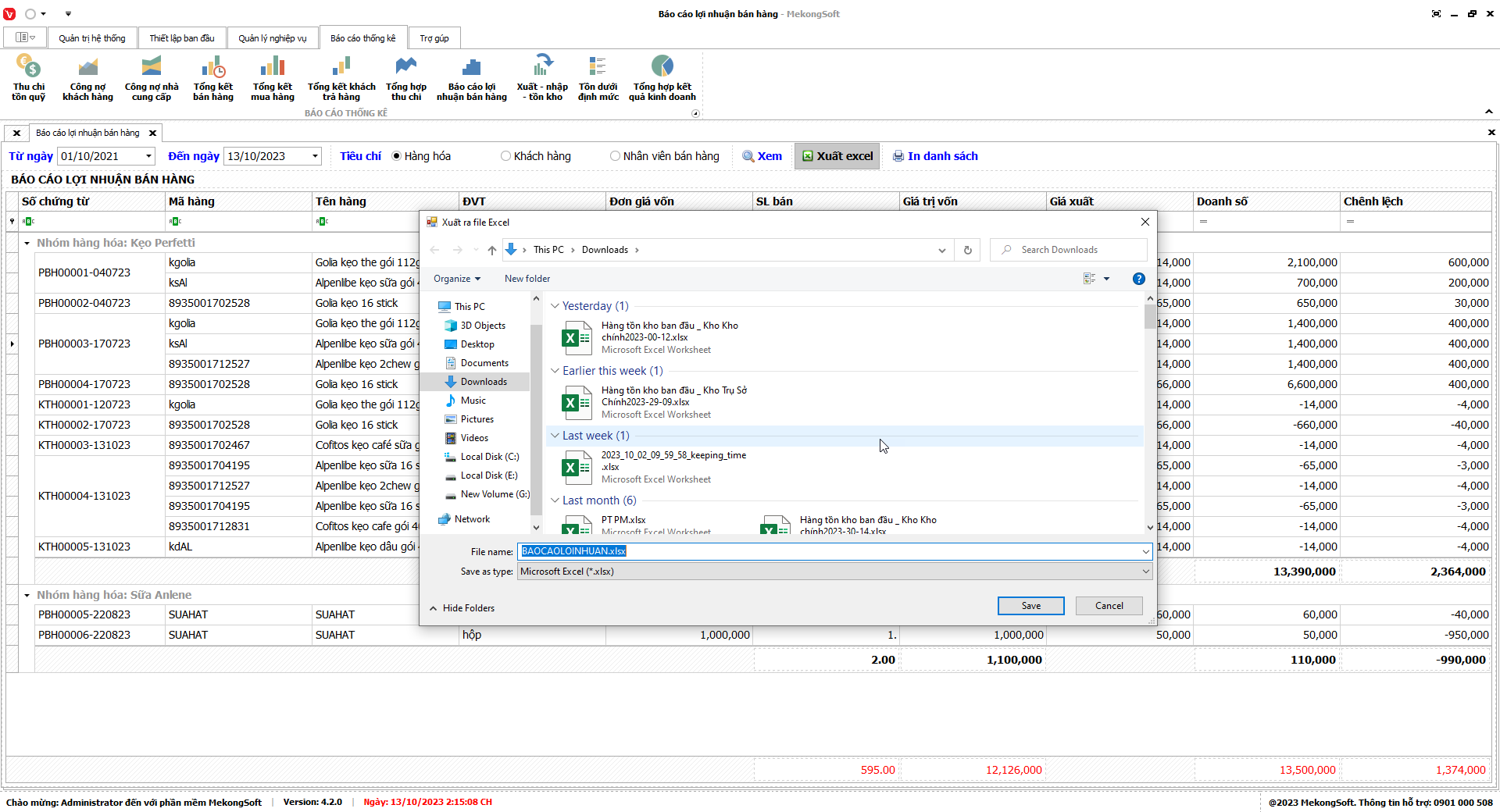Select the Khách hàng radio button
The height and width of the screenshot is (812, 1500).
coord(506,156)
